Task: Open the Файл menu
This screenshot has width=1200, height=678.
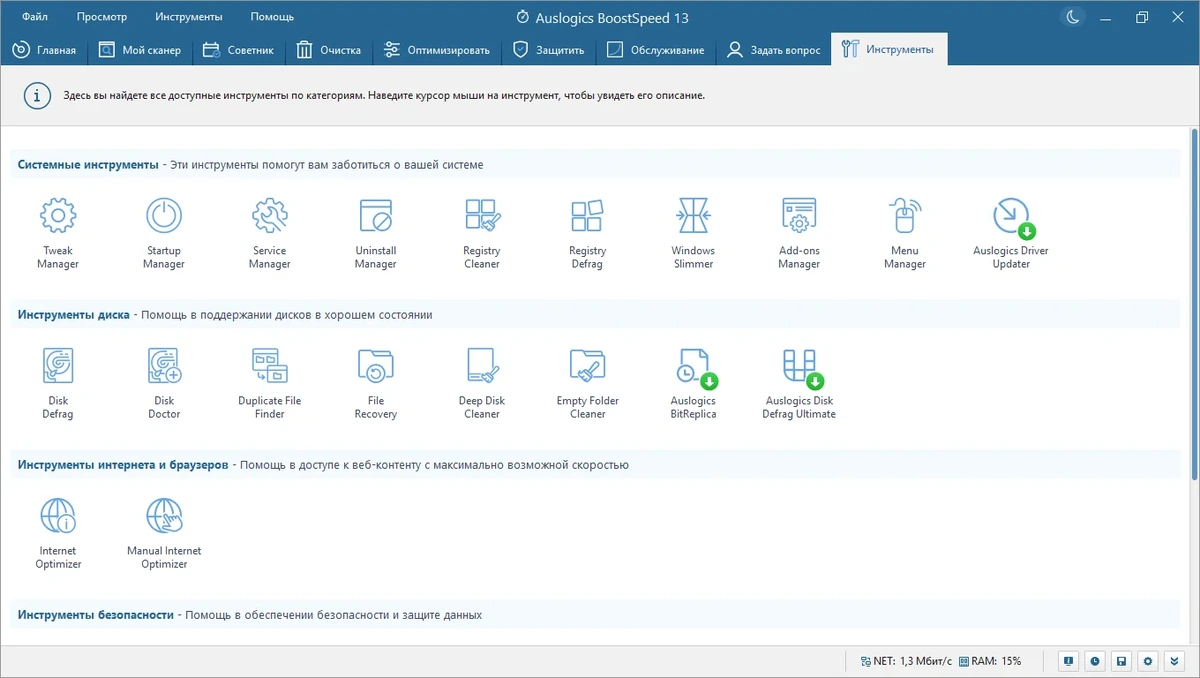Action: [34, 17]
